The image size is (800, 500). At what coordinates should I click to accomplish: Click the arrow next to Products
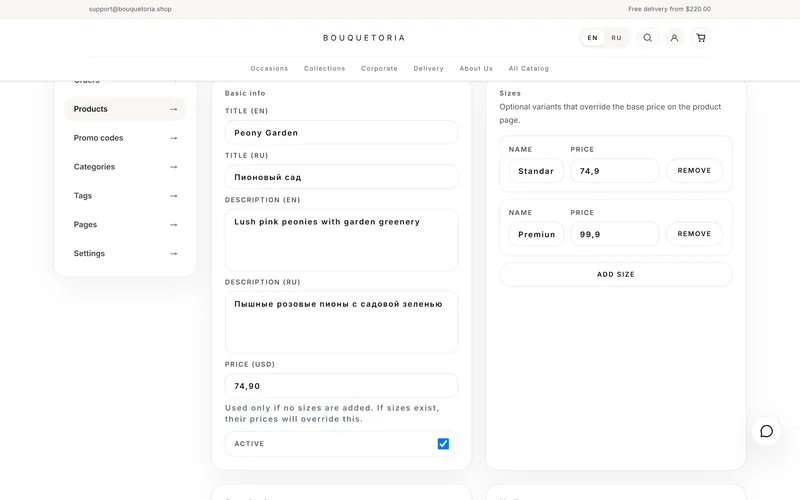173,109
